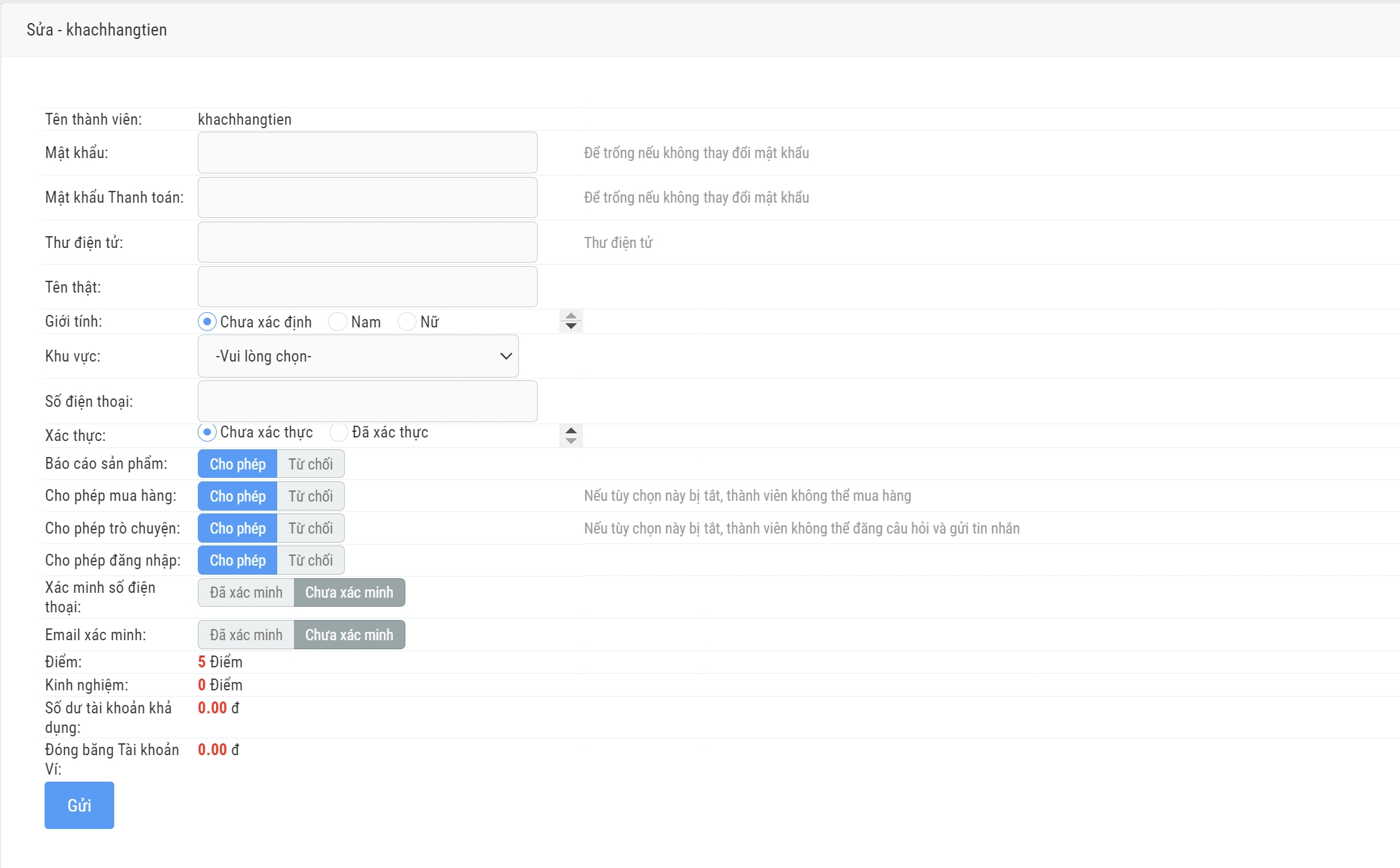The height and width of the screenshot is (868, 1400).
Task: Click the Thư điện tử input field
Action: click(x=367, y=242)
